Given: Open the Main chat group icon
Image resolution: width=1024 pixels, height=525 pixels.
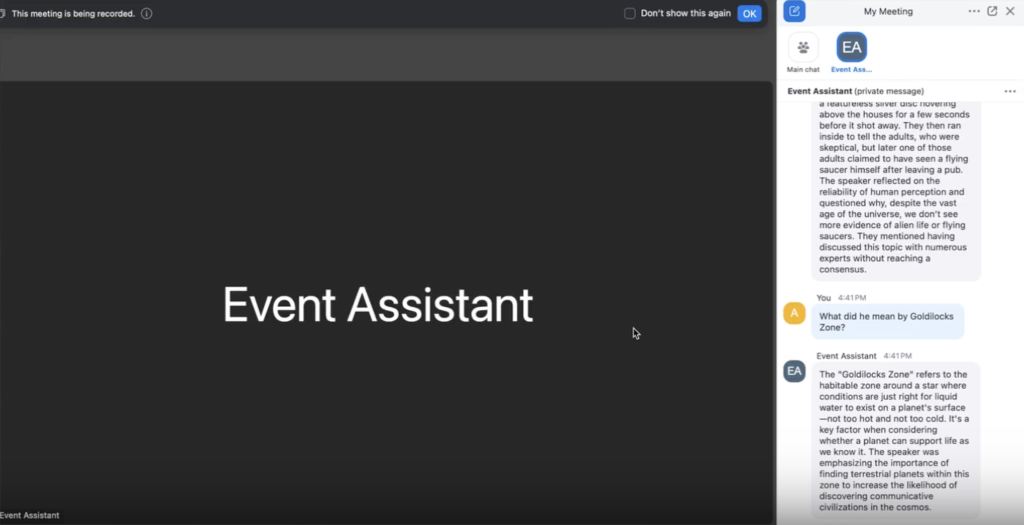Looking at the screenshot, I should coord(803,47).
